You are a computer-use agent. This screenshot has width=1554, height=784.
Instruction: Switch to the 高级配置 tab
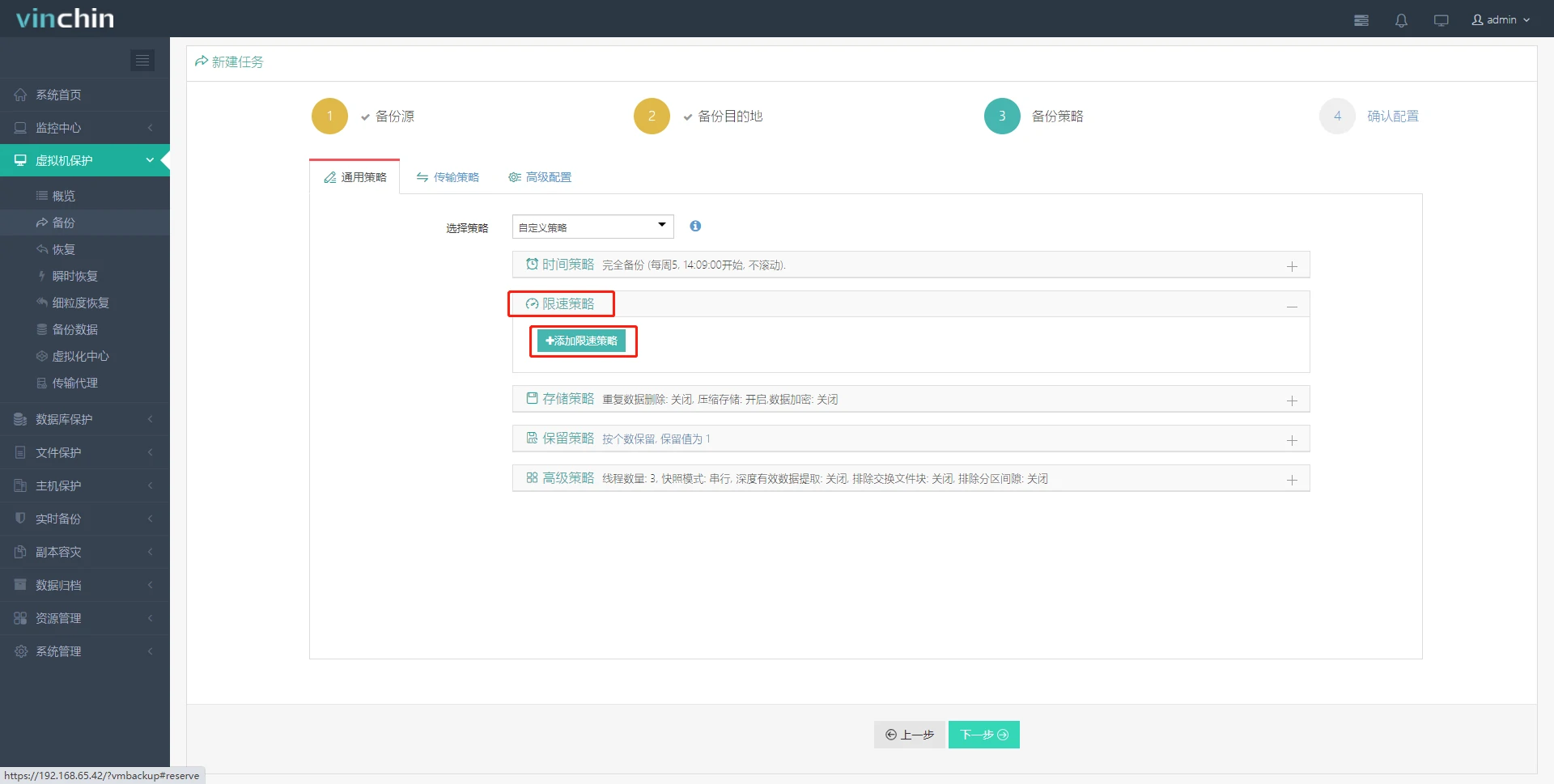point(540,177)
